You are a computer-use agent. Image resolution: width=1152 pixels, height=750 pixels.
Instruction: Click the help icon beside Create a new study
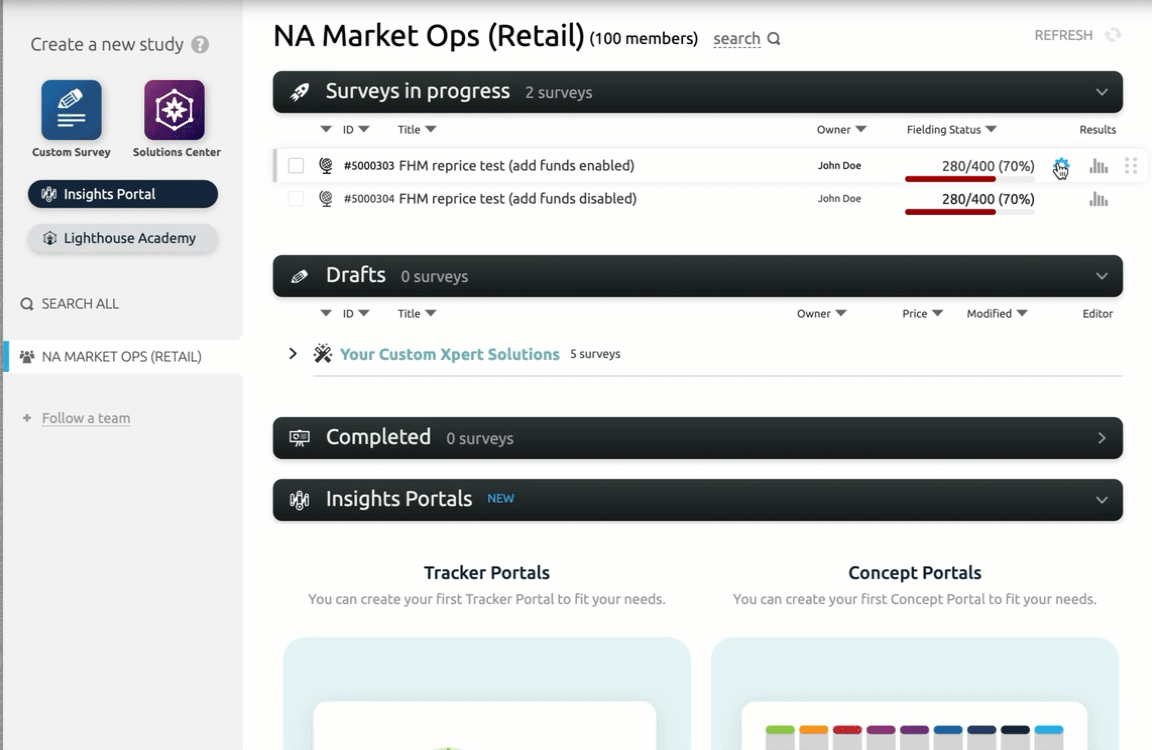(200, 45)
